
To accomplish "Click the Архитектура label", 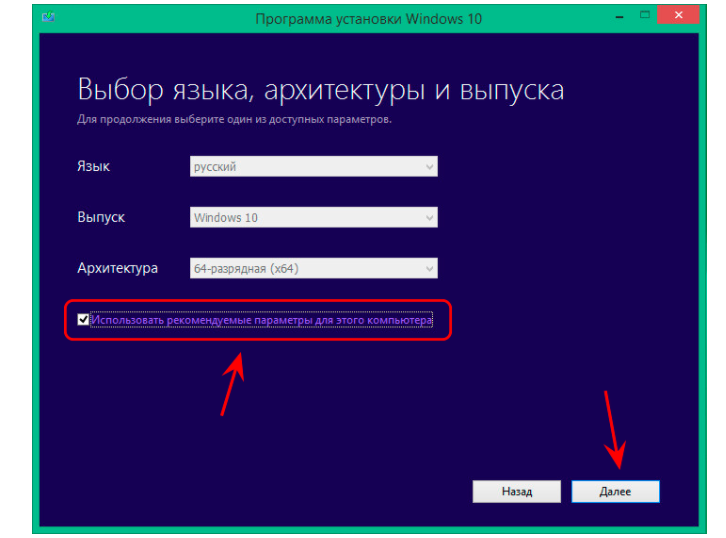I will [x=118, y=269].
